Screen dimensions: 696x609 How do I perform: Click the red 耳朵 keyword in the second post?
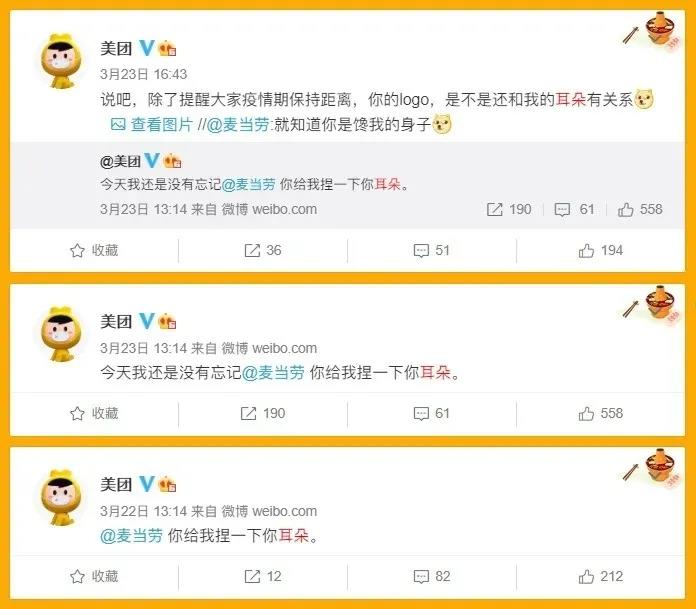[435, 372]
